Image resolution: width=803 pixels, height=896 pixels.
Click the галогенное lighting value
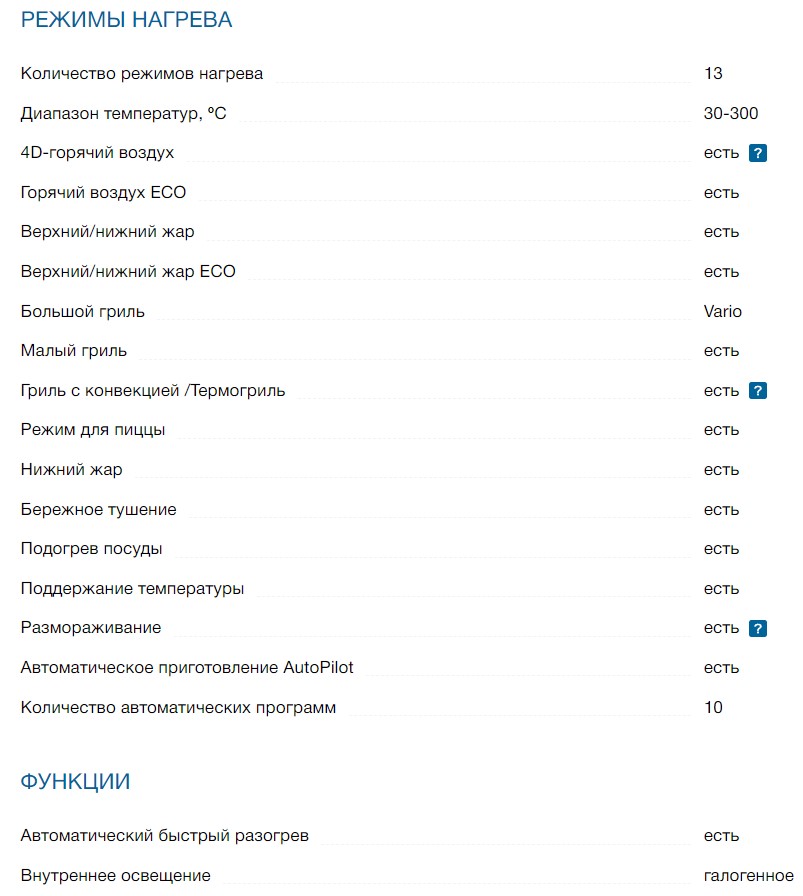point(749,876)
